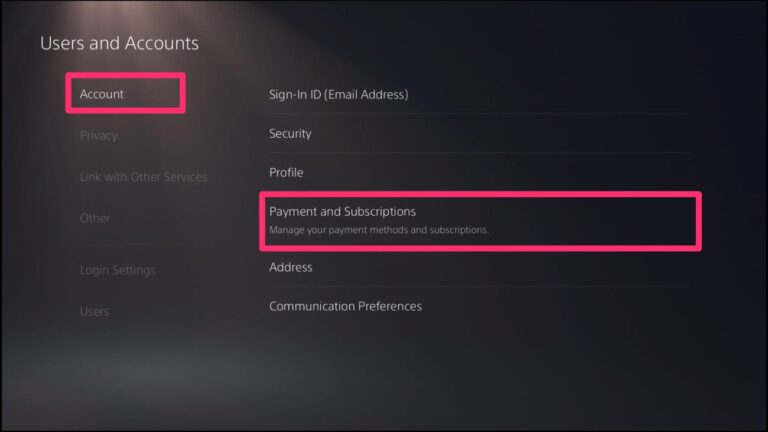
Task: Choose the Address setting
Action: 291,267
